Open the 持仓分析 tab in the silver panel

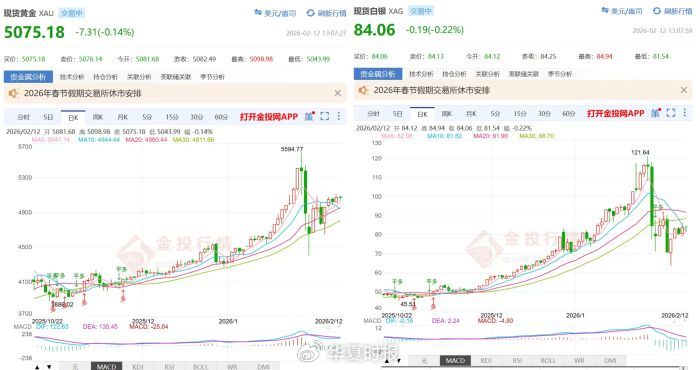point(454,74)
